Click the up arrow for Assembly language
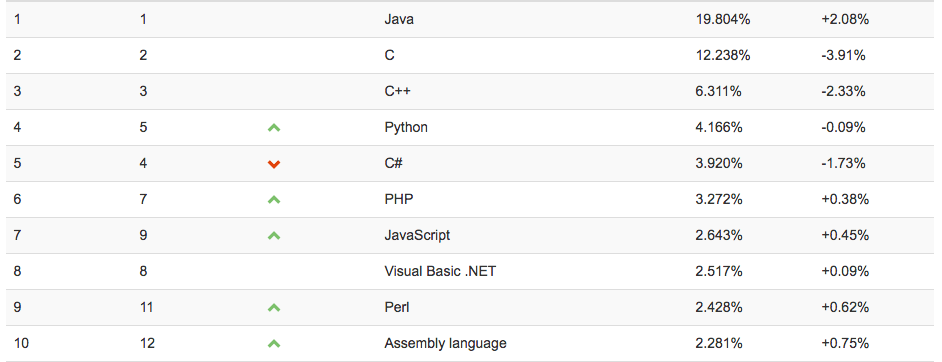 click(x=274, y=344)
